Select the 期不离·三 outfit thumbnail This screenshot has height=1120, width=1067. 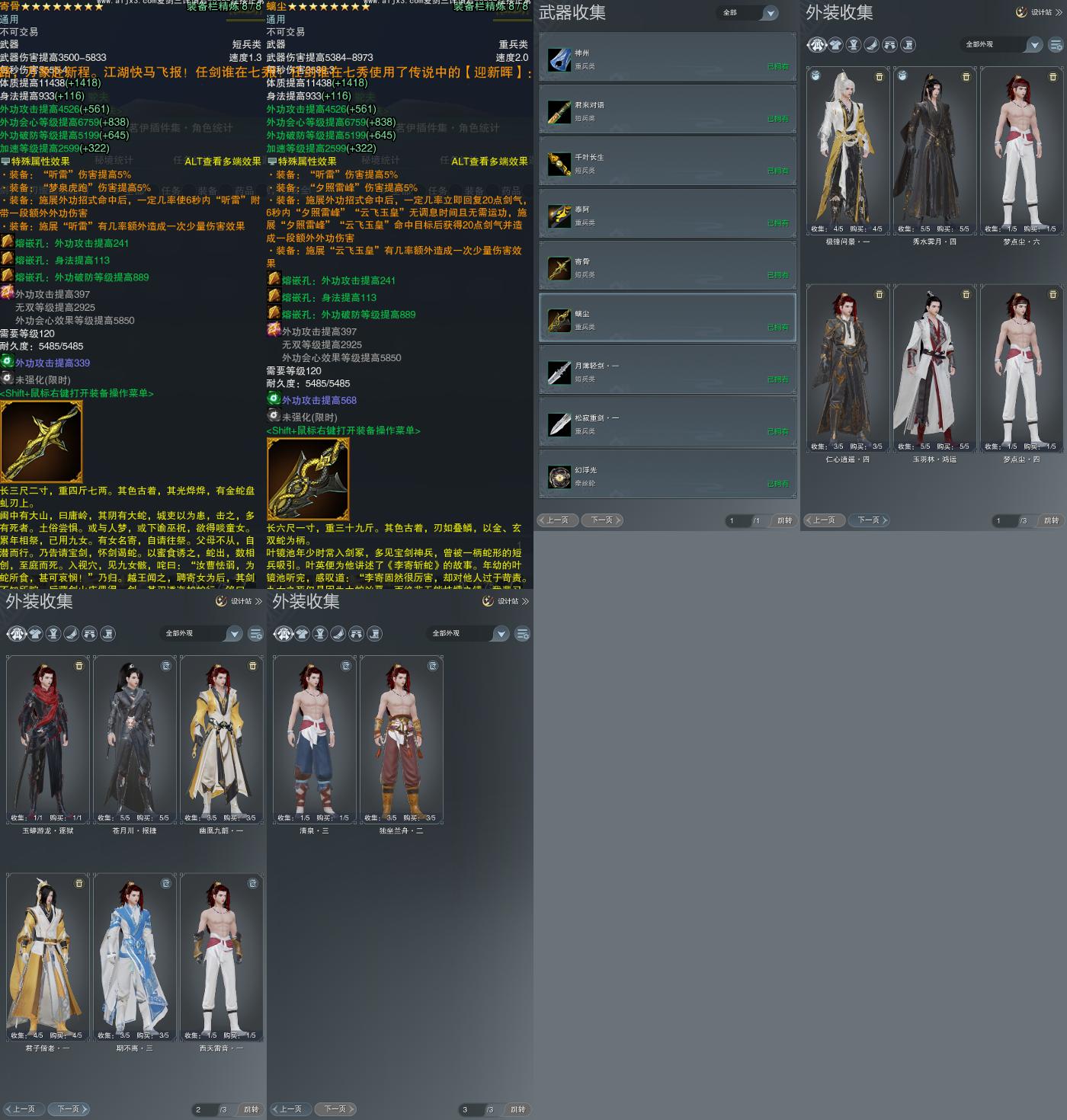(x=134, y=957)
